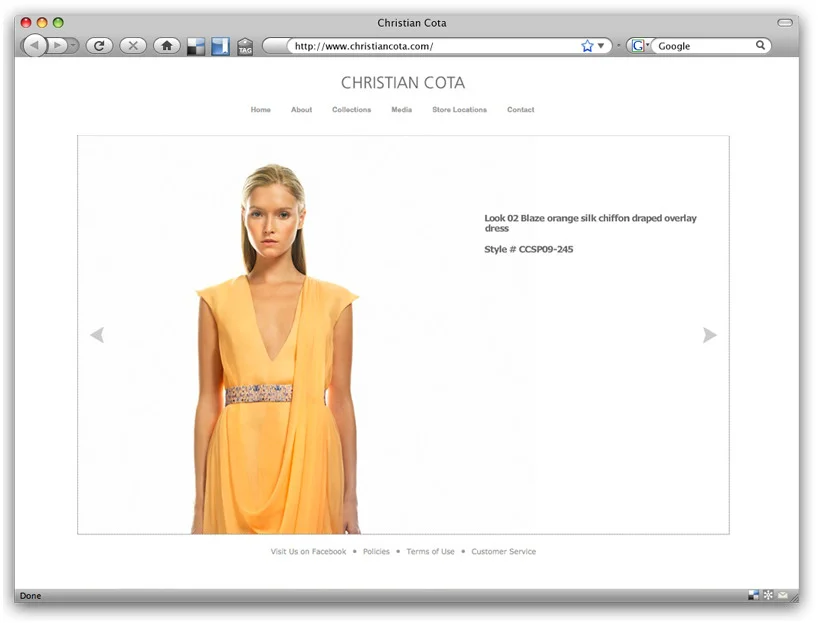Go back with the browser back arrow
This screenshot has height=623, width=820.
tap(34, 46)
